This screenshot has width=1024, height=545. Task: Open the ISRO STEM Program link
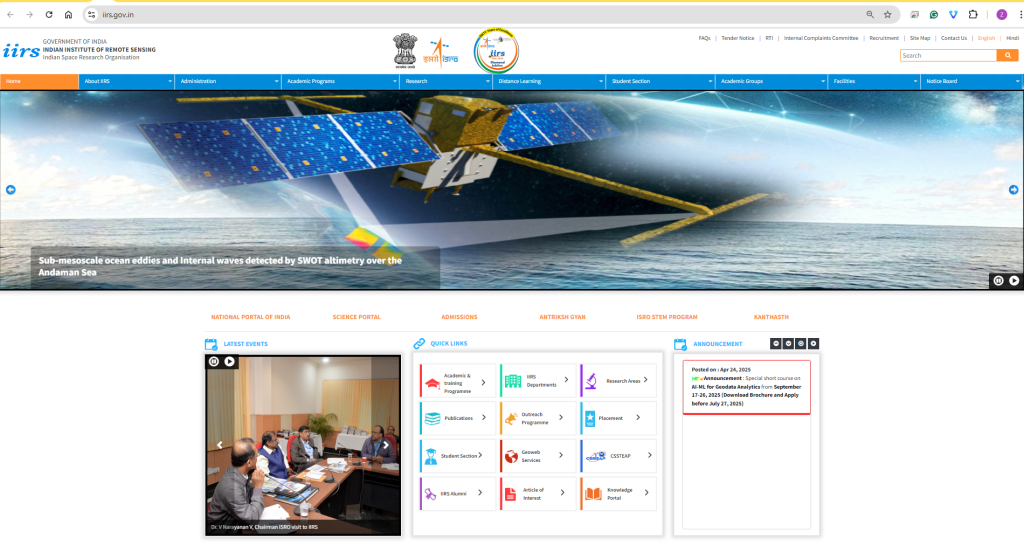tap(667, 317)
